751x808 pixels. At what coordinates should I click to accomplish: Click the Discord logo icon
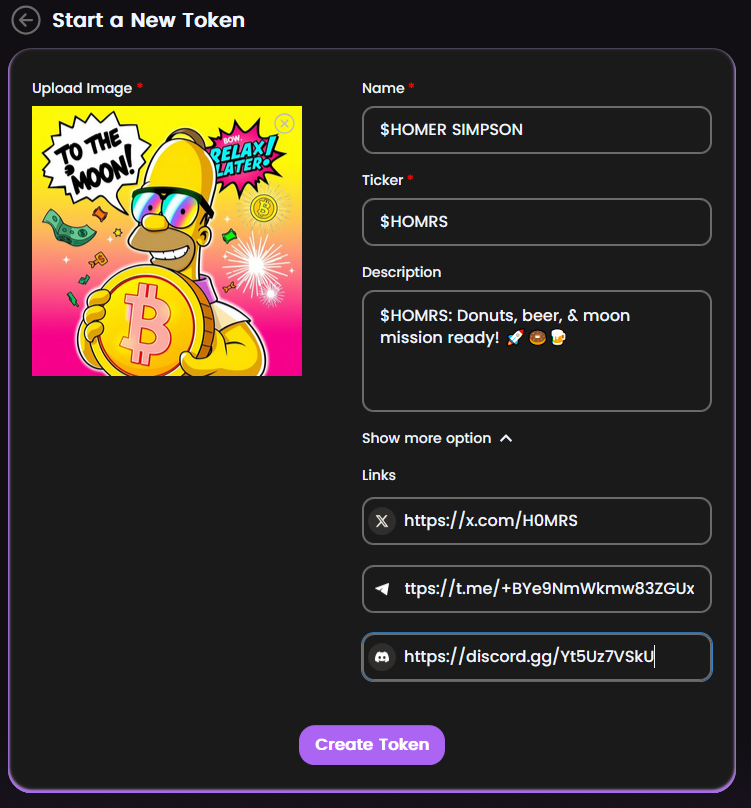click(382, 657)
